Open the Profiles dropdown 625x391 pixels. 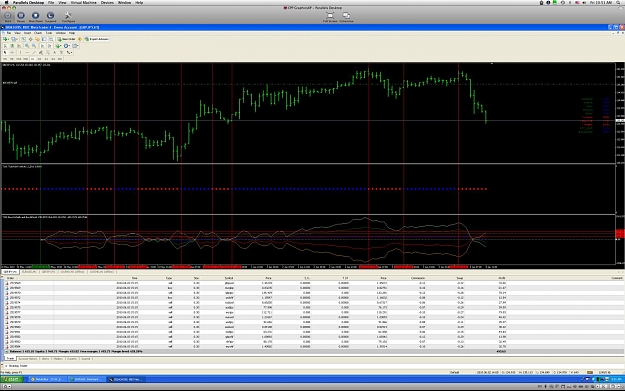tap(14, 39)
